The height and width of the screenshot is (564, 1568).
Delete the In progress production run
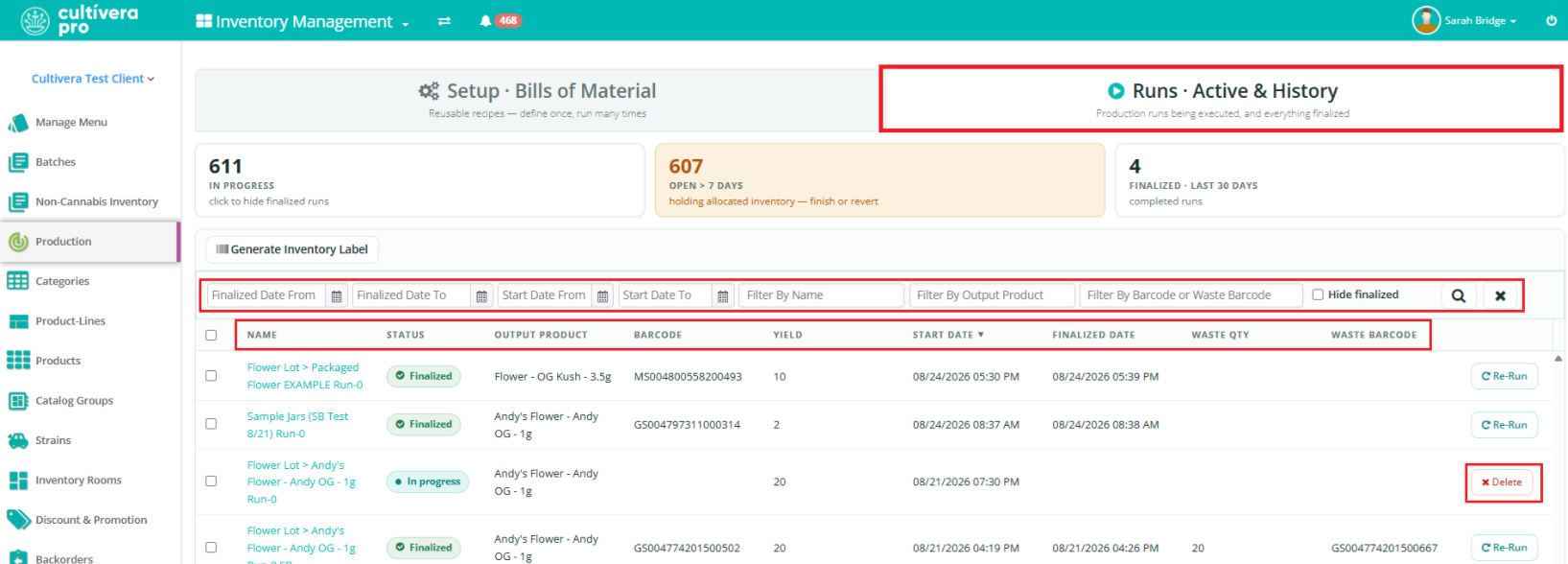tap(1502, 482)
